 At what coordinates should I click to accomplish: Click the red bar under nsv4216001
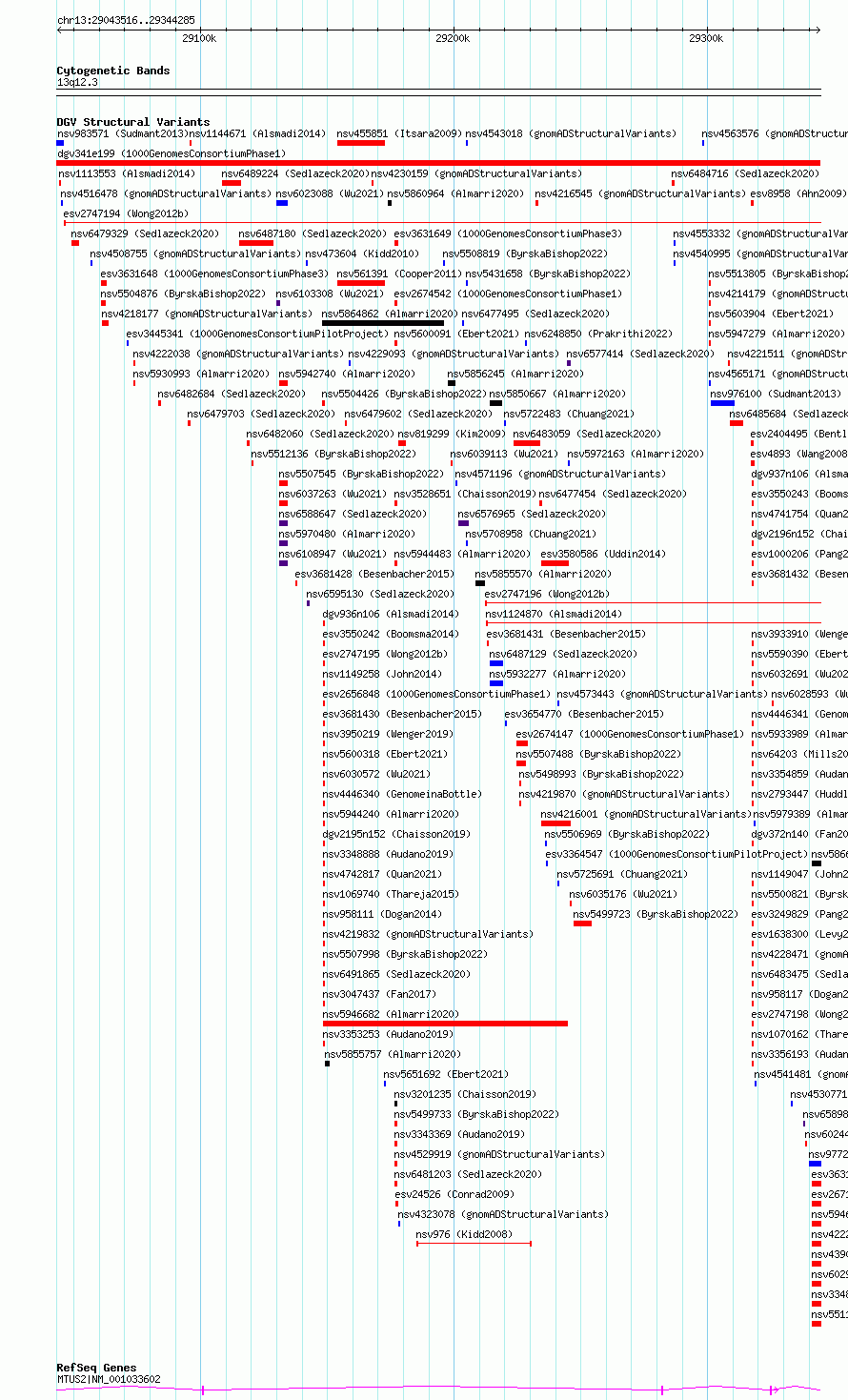pyautogui.click(x=555, y=823)
